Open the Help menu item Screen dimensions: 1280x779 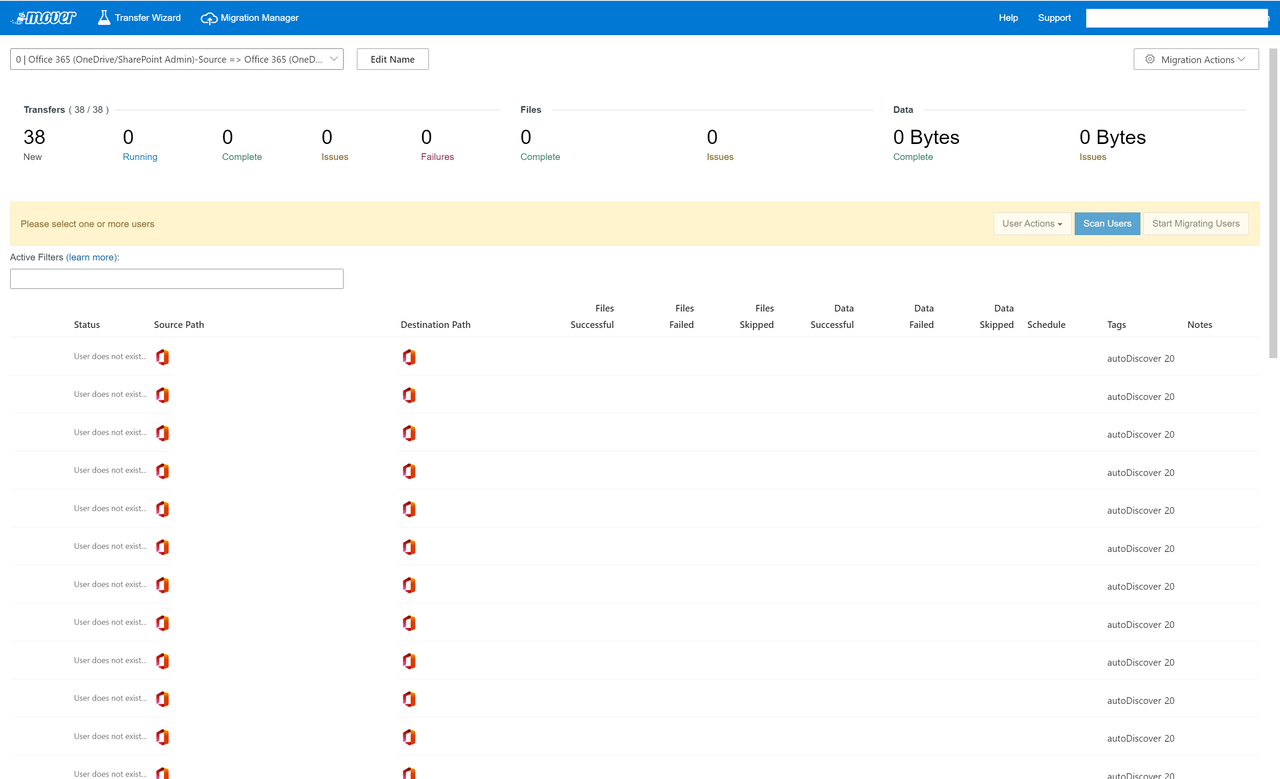click(1008, 18)
